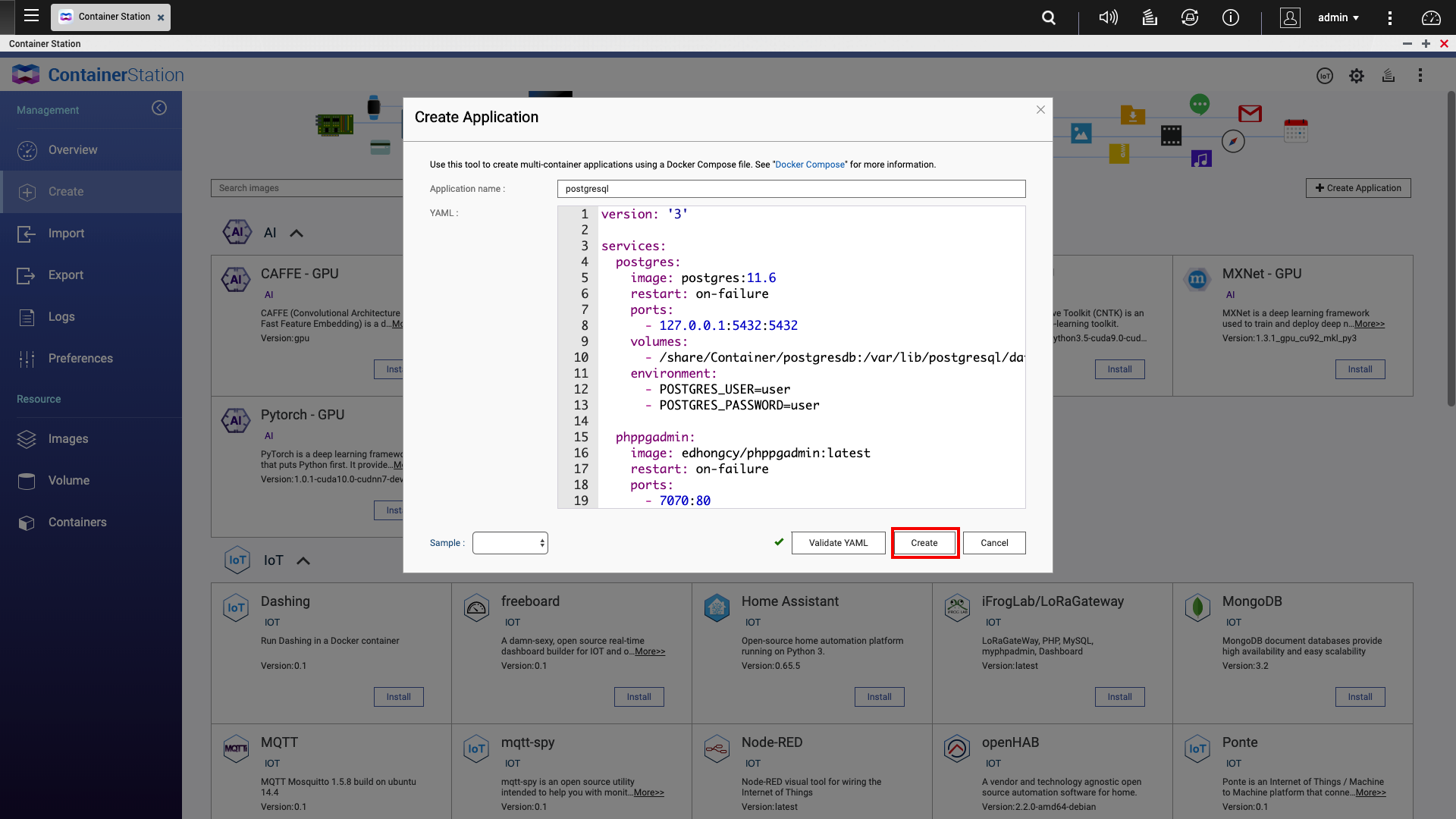Open the info circle icon in top bar

(1230, 17)
